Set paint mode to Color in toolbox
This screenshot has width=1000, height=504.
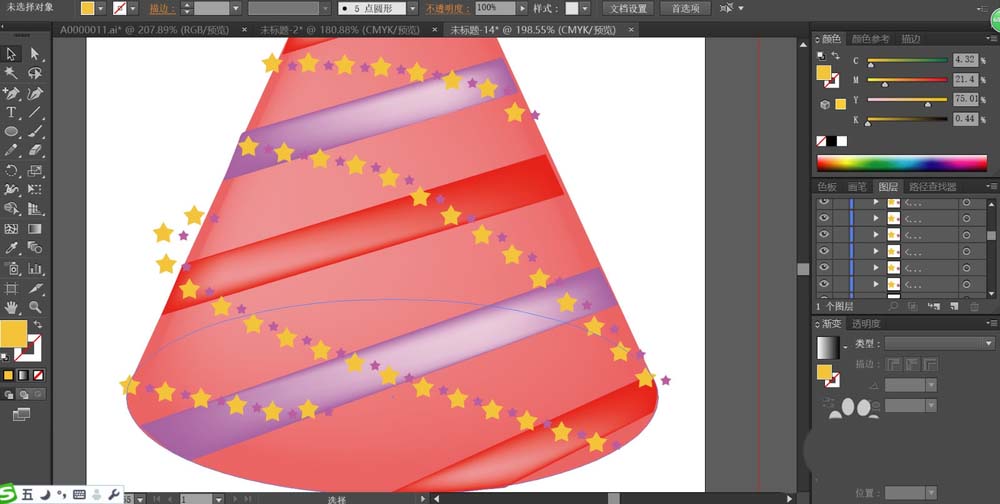8,375
